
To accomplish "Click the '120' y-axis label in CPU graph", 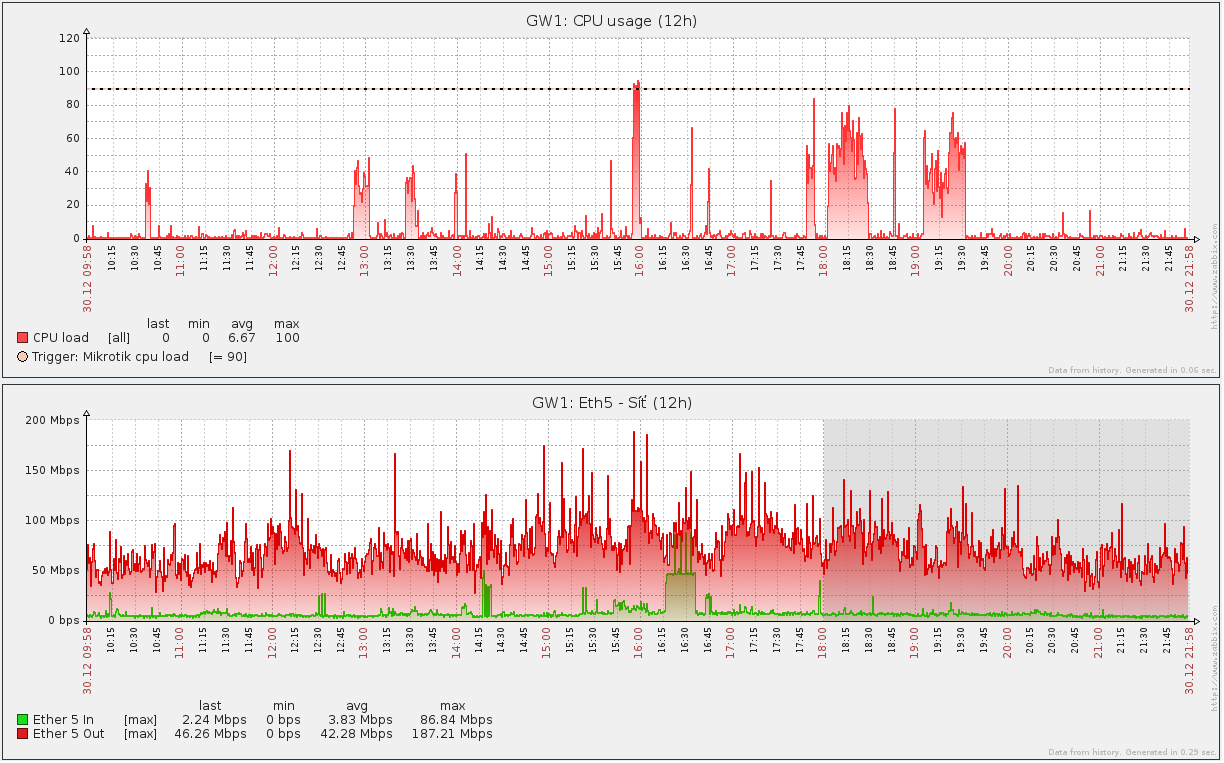I will tap(69, 38).
